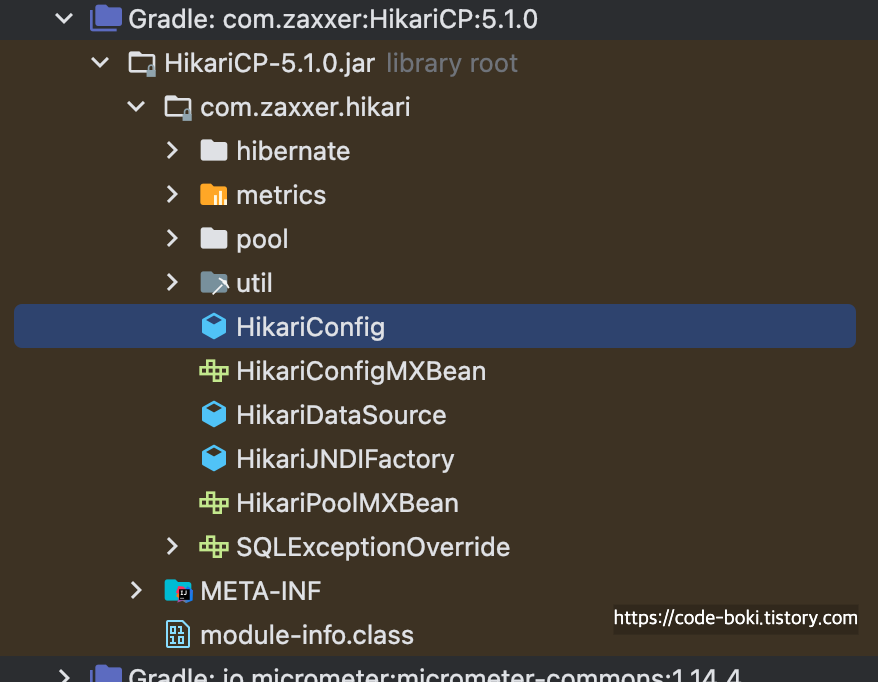878x682 pixels.
Task: Click the hibernate folder icon
Action: click(214, 151)
